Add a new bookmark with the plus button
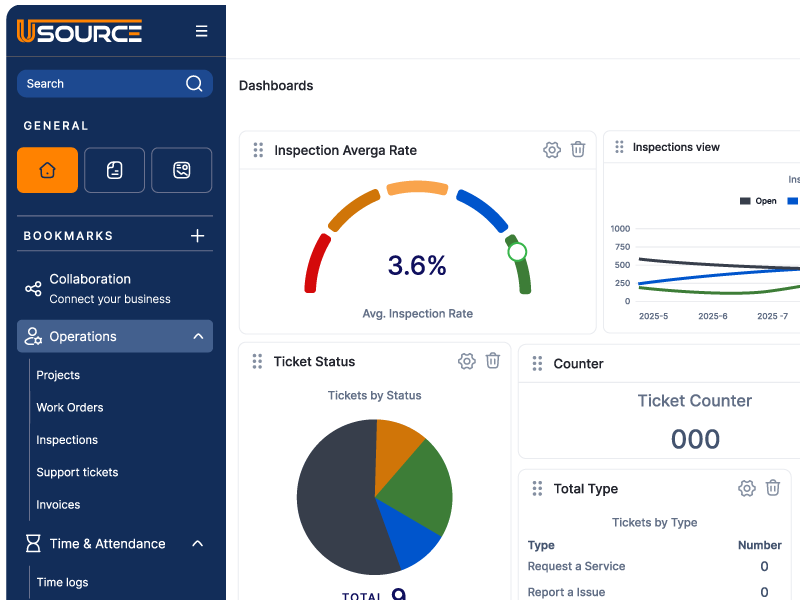Screen dimensions: 800x600 tap(199, 235)
